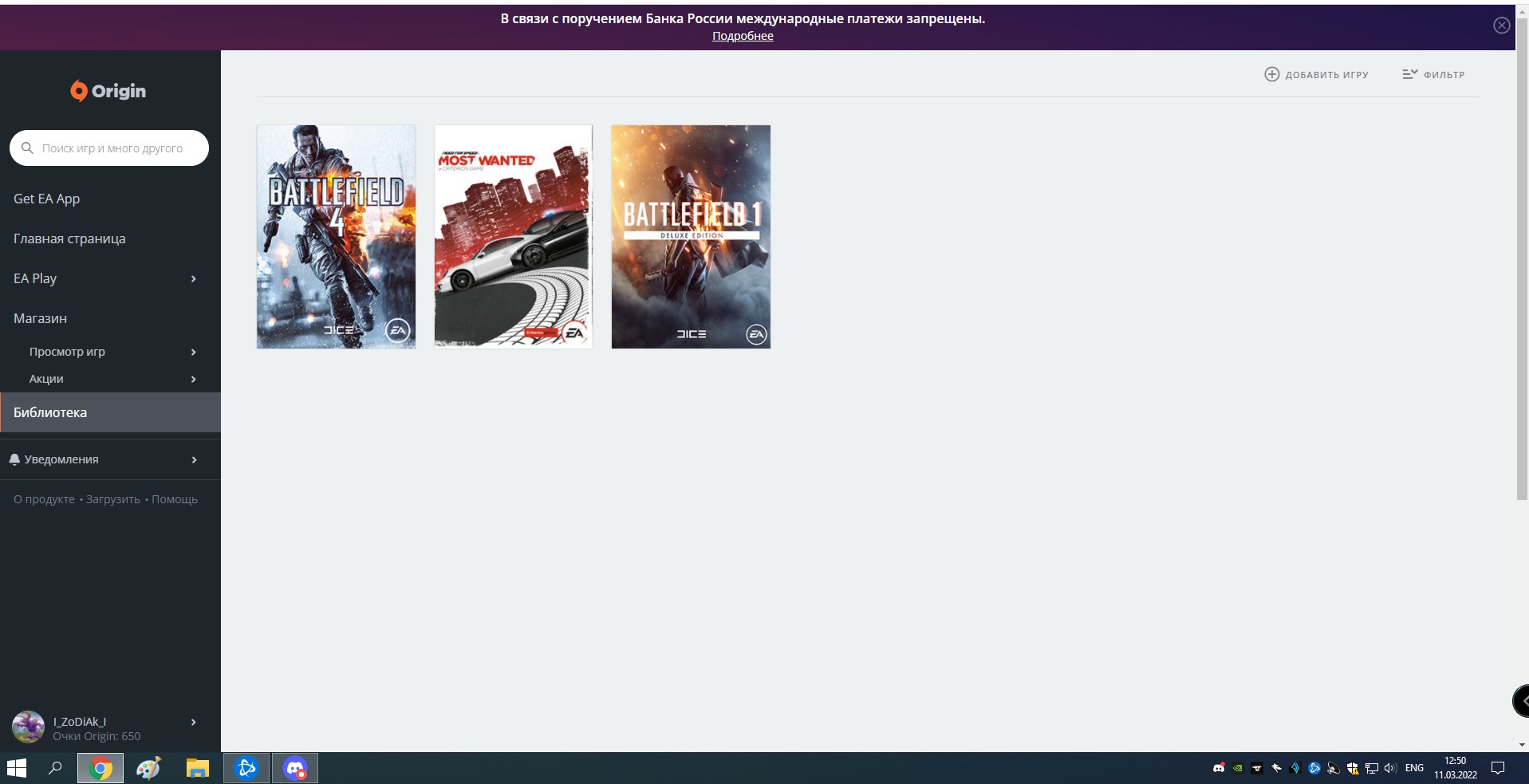
Task: Expand the 'Акции' submenu
Action: [46, 379]
